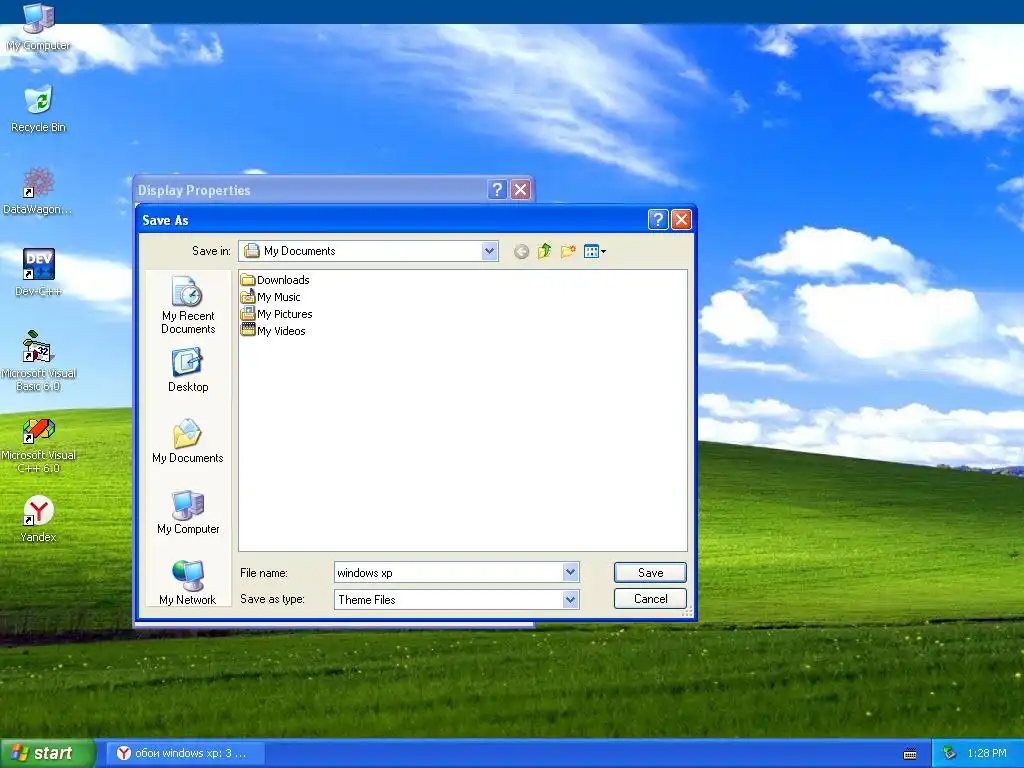
Task: Go to Desktop in places bar
Action: (188, 370)
